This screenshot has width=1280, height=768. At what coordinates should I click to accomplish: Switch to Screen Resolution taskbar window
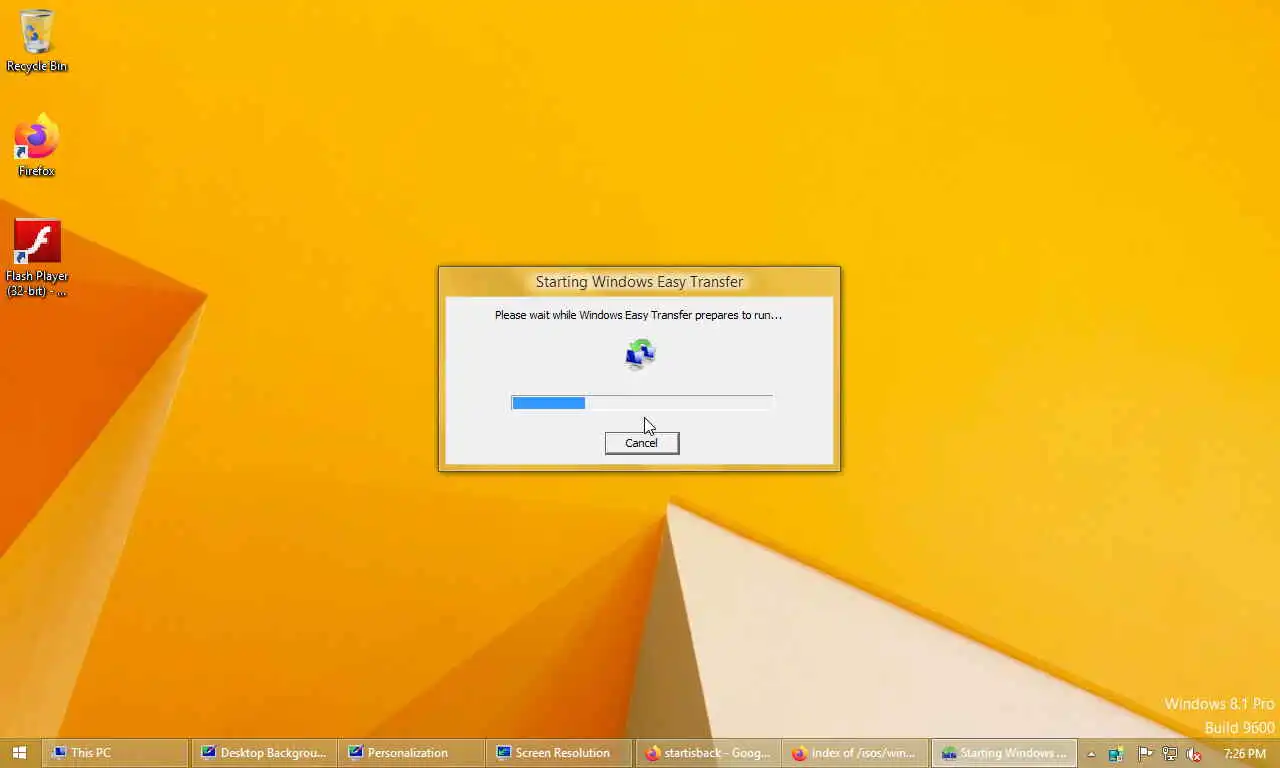pyautogui.click(x=560, y=753)
